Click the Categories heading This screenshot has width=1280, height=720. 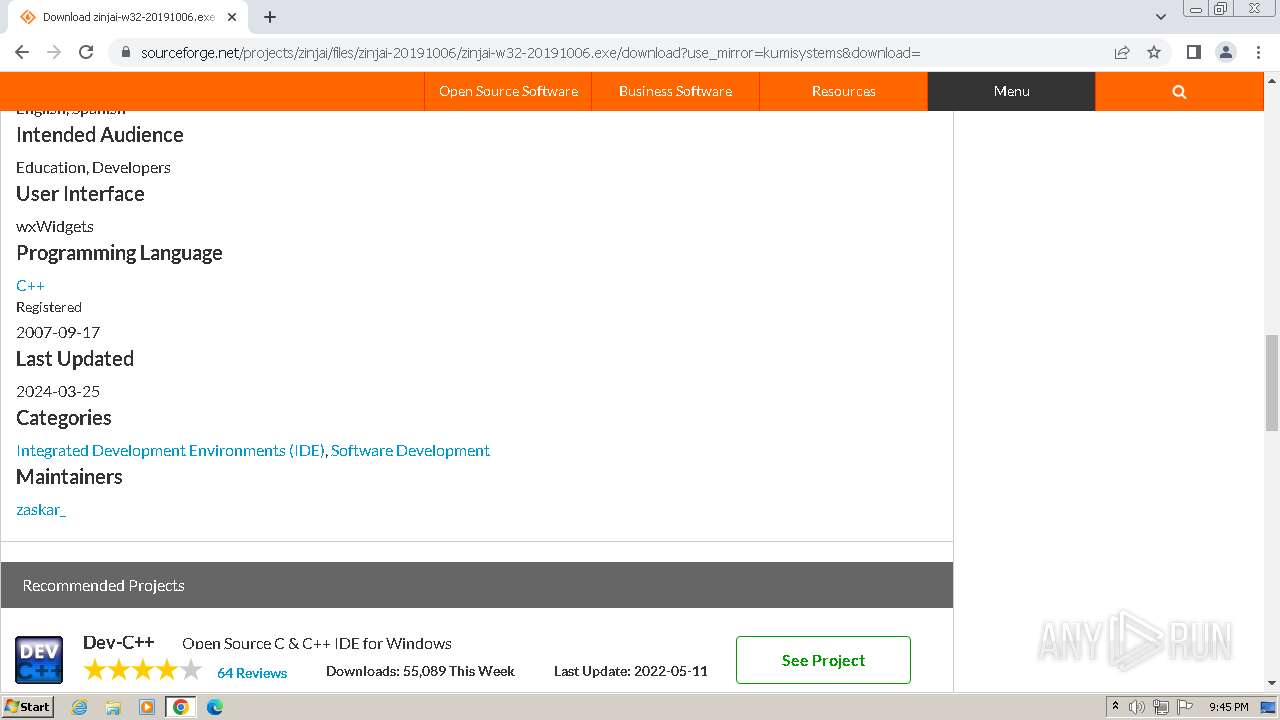pos(64,418)
